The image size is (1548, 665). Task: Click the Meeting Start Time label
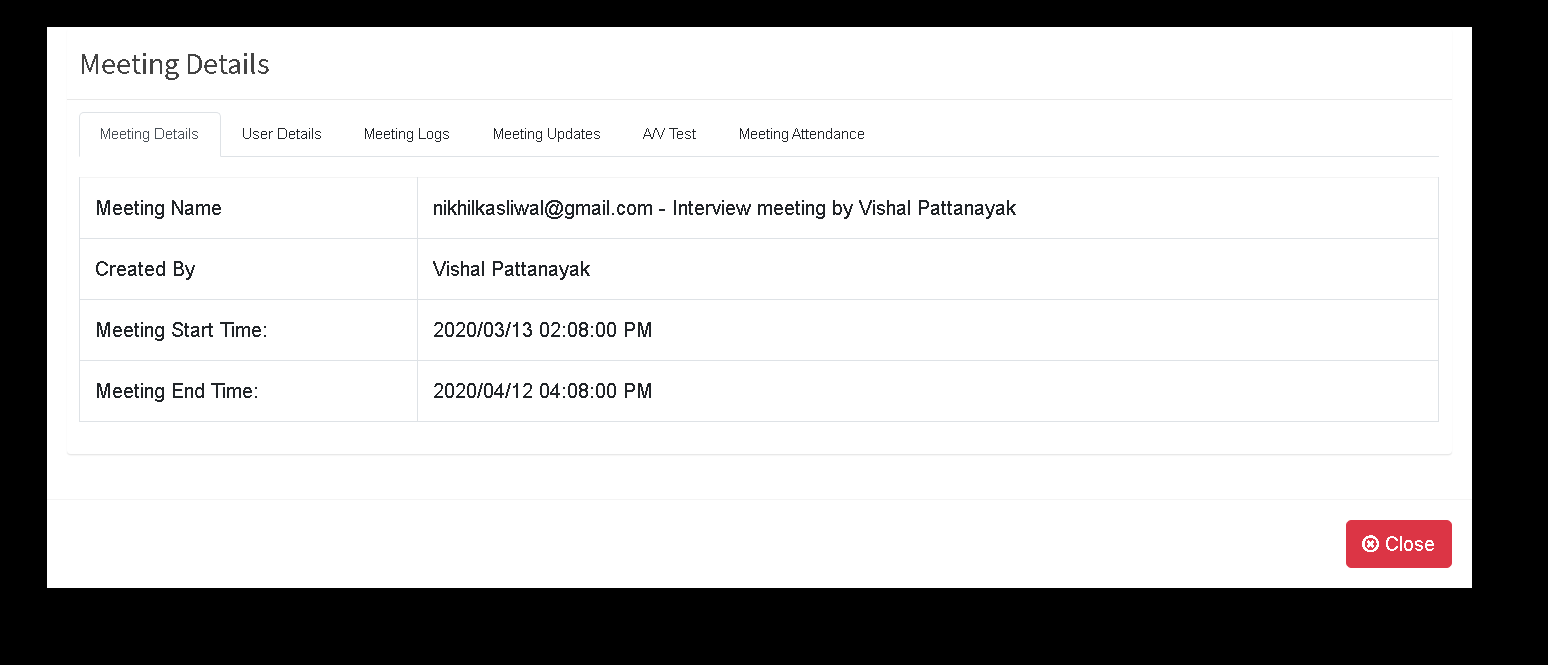pos(181,330)
